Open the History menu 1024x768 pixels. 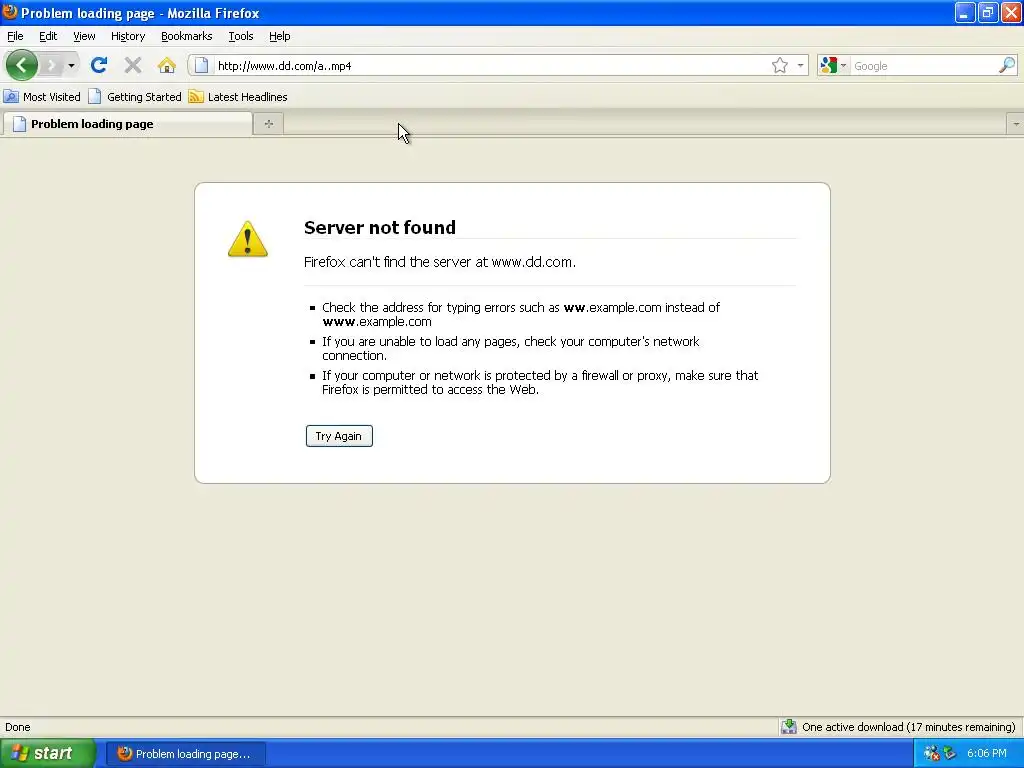point(128,36)
